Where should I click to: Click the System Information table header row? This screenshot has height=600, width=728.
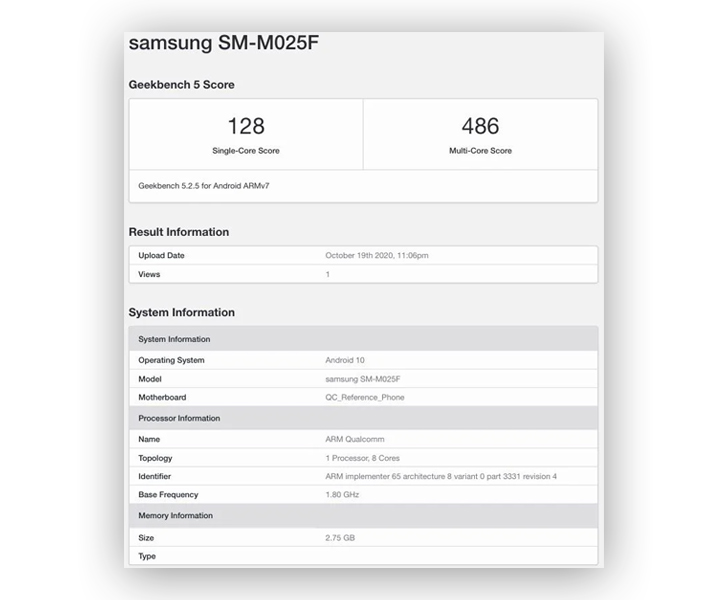pyautogui.click(x=364, y=339)
